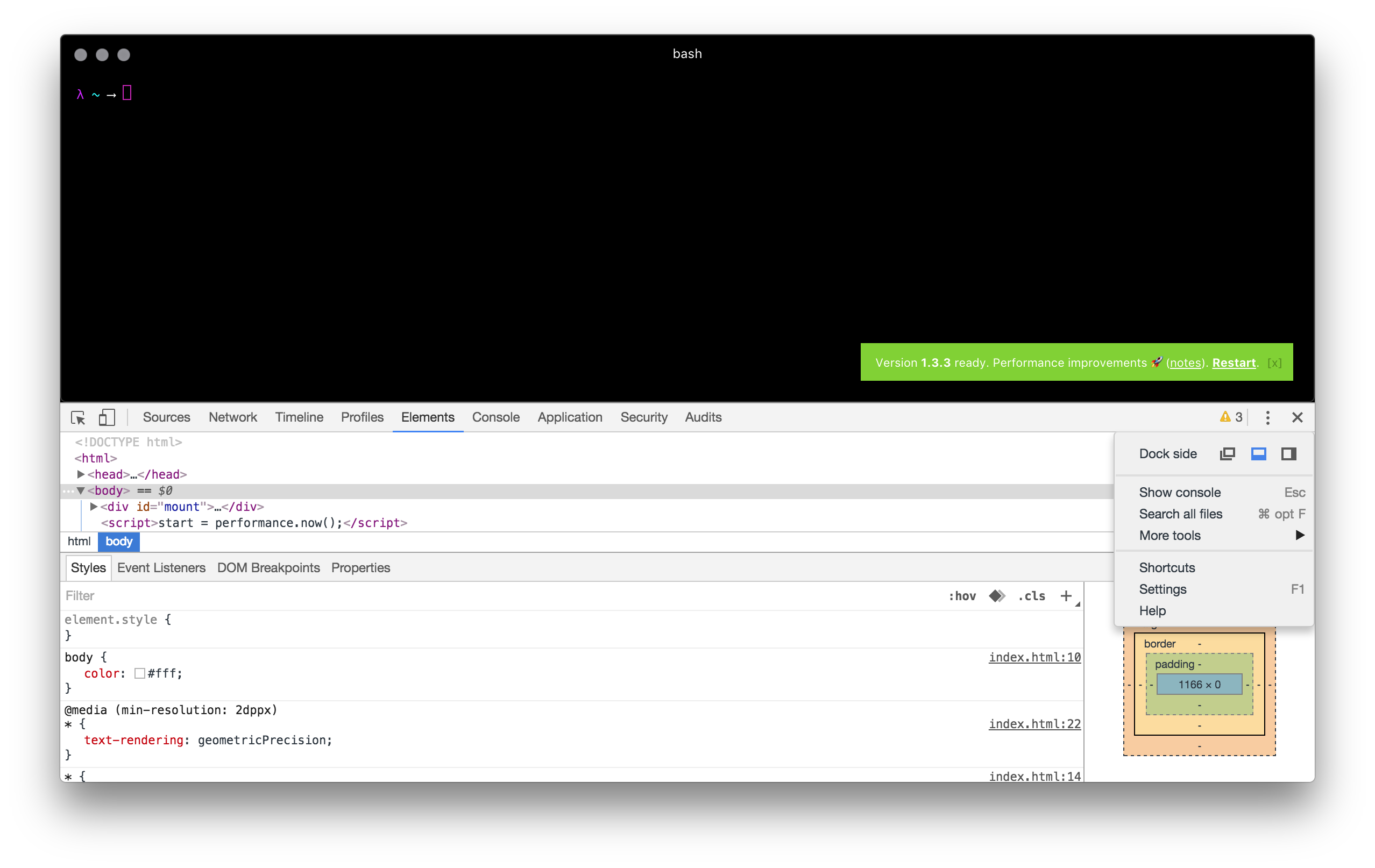Expand the div with id mount
This screenshot has width=1375, height=868.
pyautogui.click(x=94, y=506)
